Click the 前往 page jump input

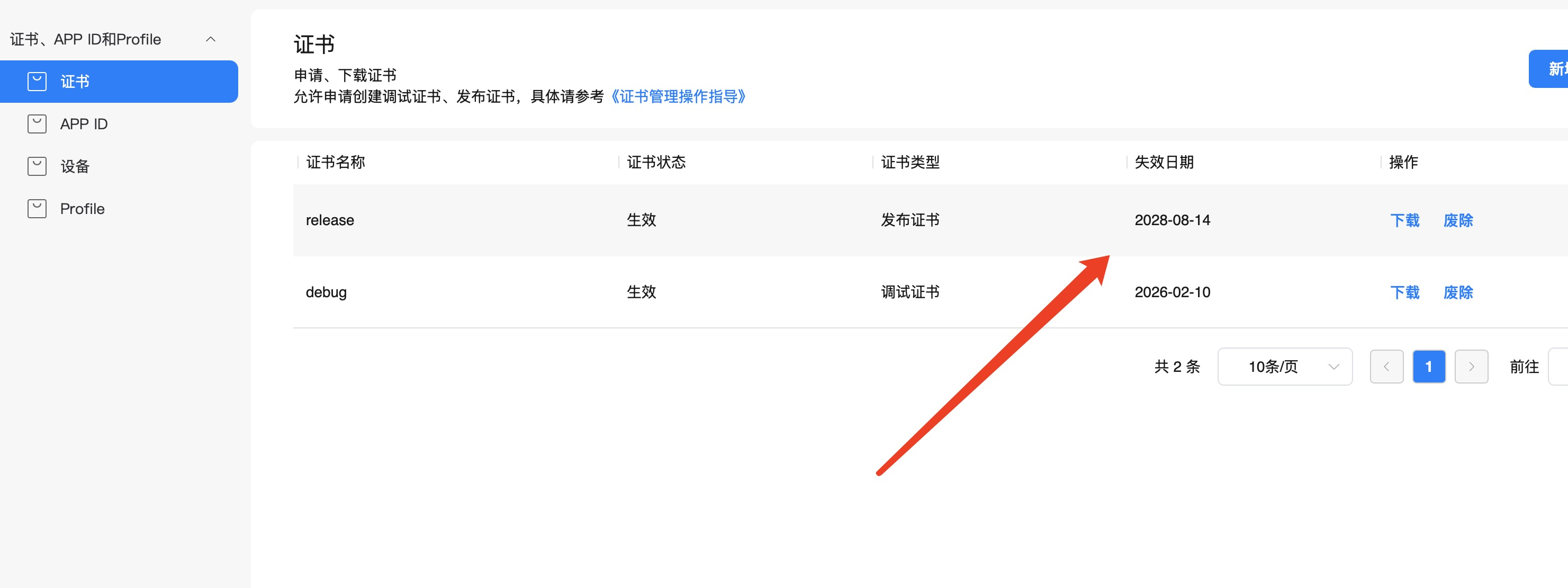click(1558, 367)
